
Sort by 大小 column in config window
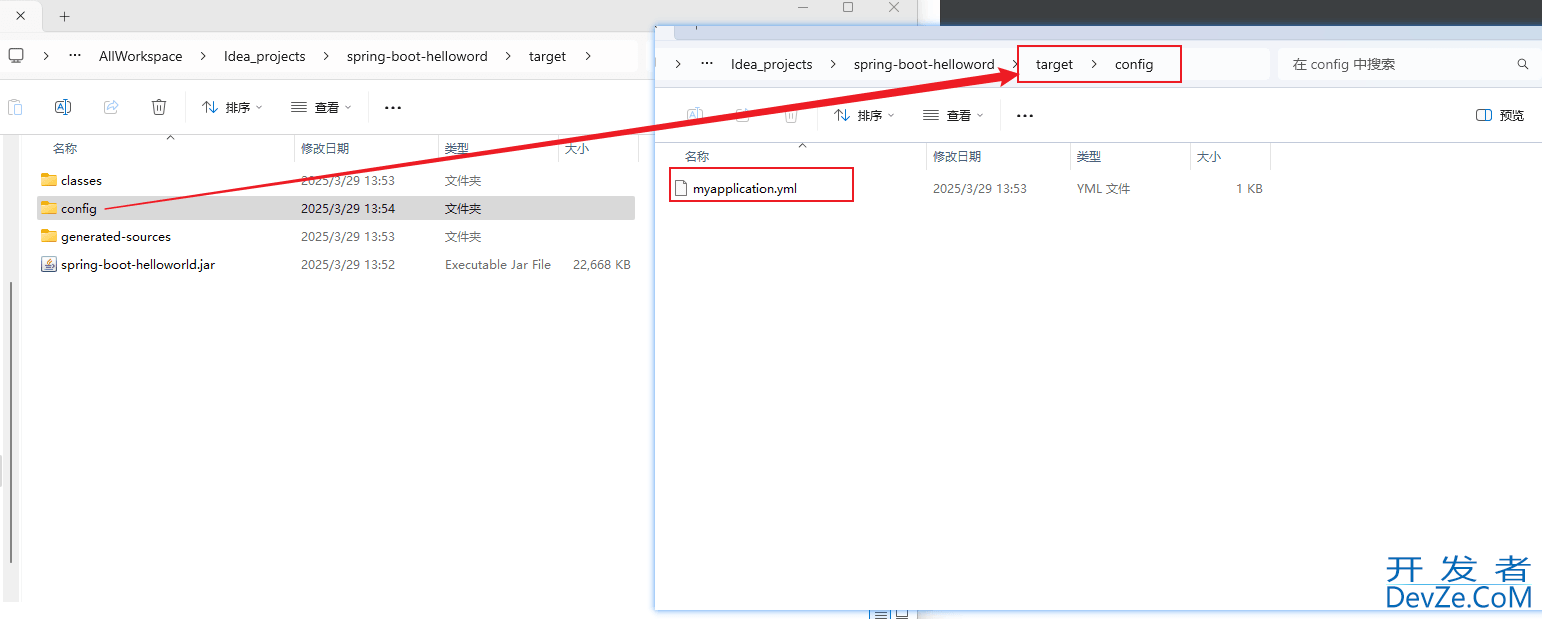point(1209,156)
